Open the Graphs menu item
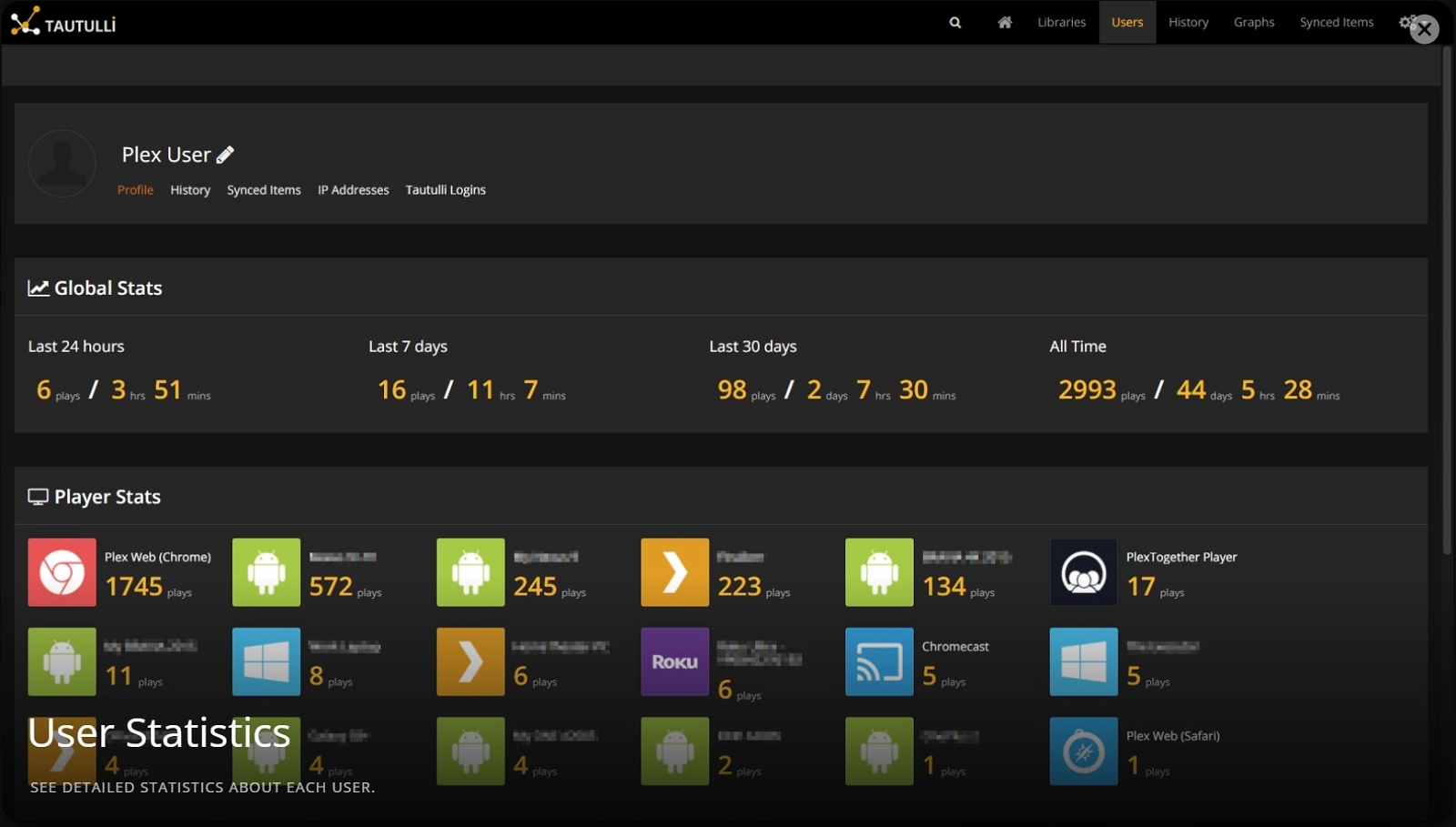This screenshot has width=1456, height=827. click(1254, 22)
